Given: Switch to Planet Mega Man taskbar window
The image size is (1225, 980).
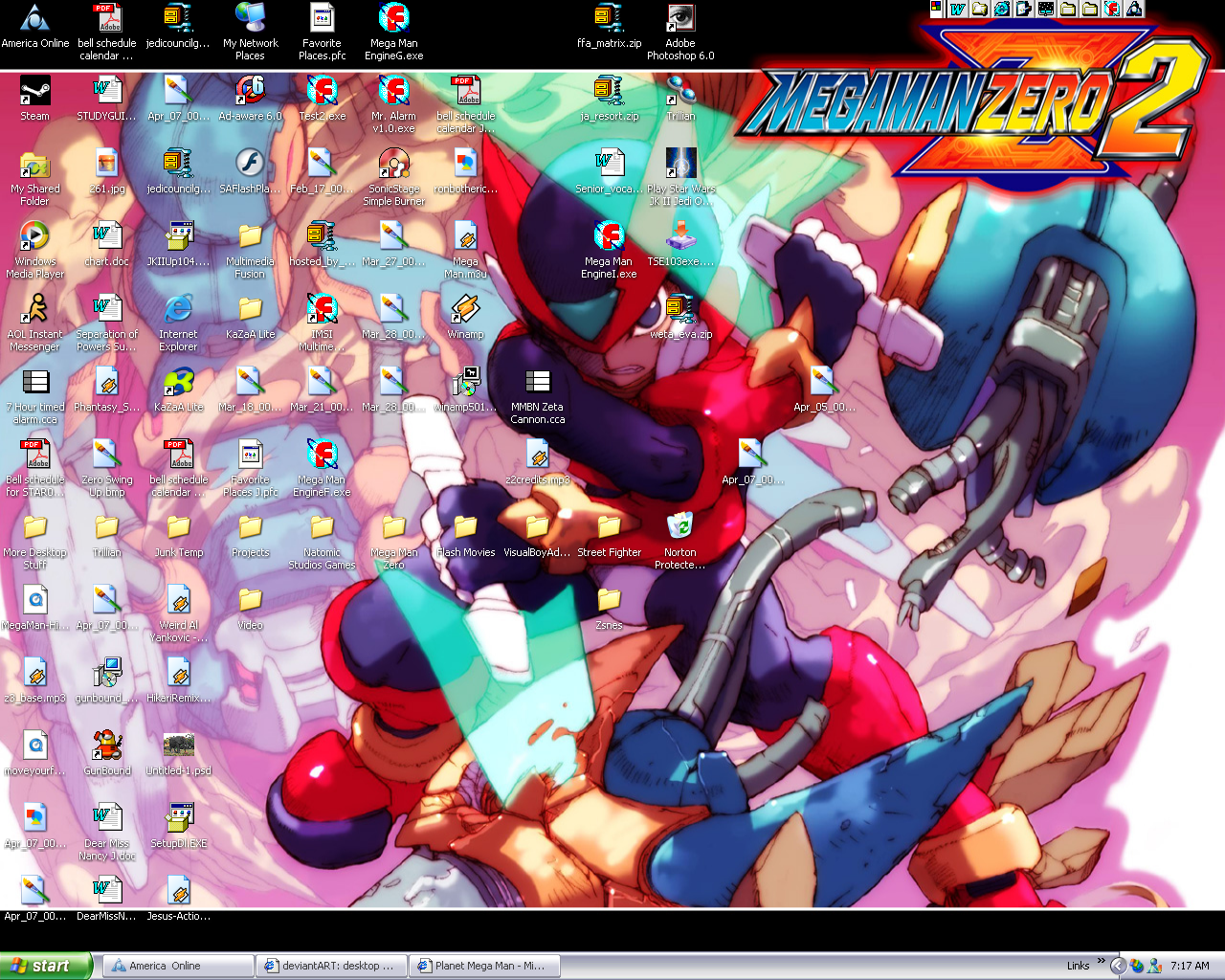Looking at the screenshot, I should point(484,966).
